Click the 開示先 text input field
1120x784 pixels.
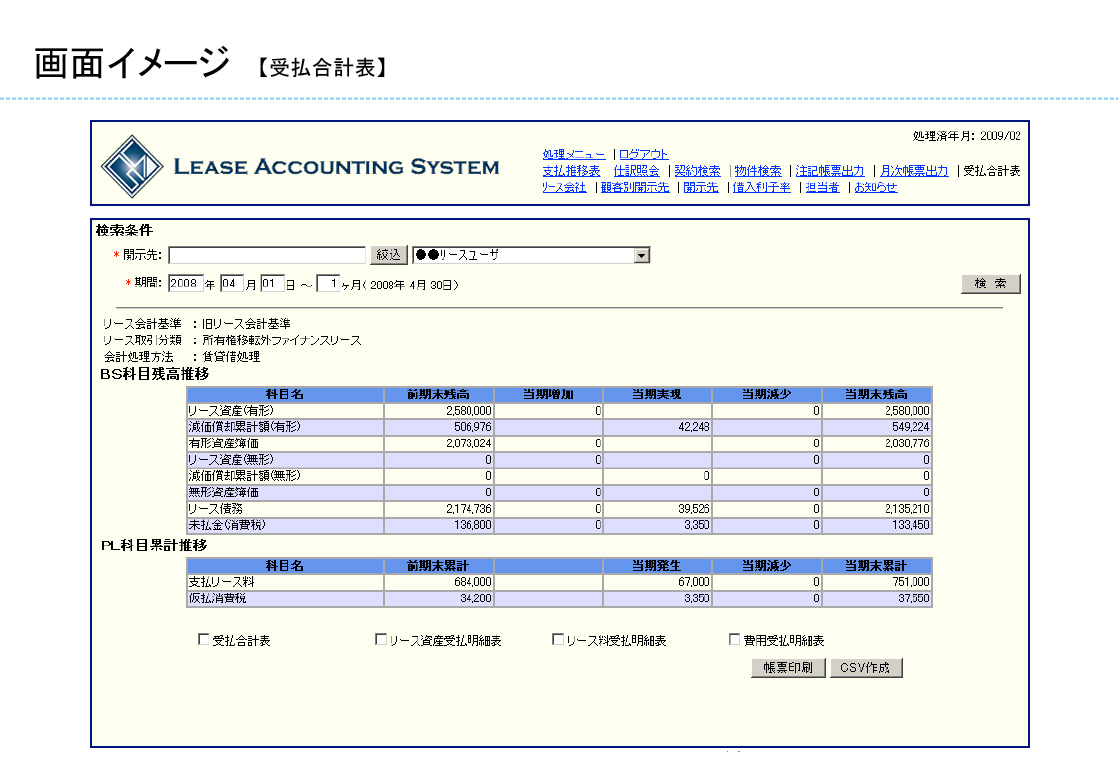pos(267,255)
